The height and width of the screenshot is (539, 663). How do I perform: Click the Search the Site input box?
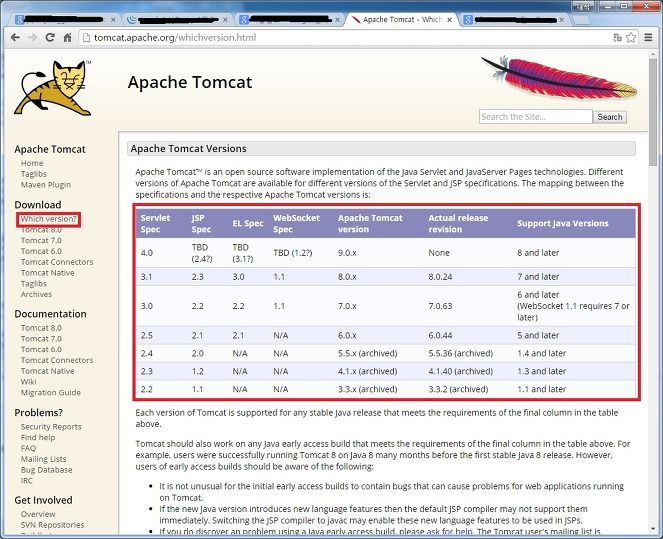tap(535, 117)
